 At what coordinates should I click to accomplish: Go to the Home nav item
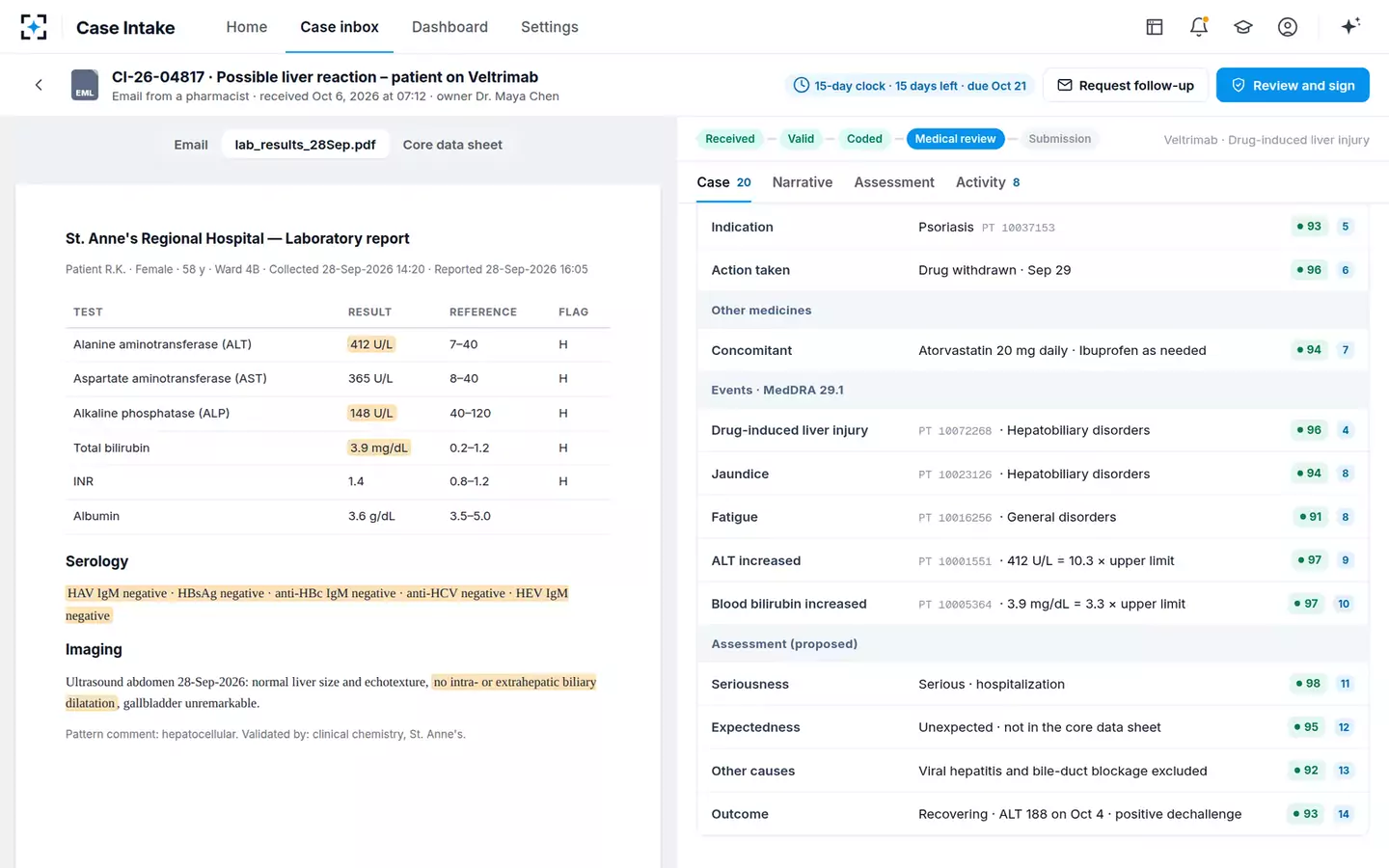(247, 27)
